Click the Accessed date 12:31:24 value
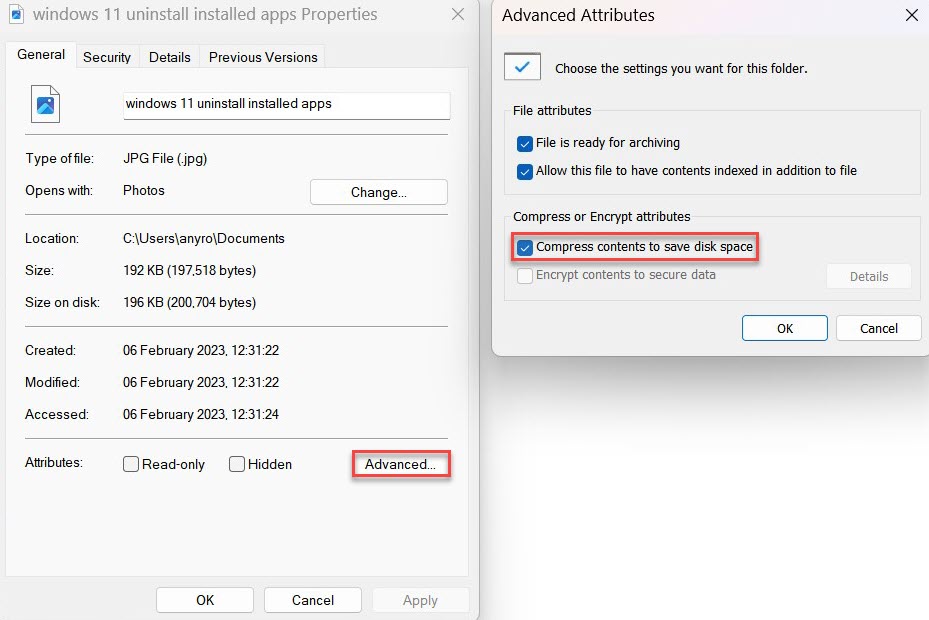929x620 pixels. (x=201, y=414)
